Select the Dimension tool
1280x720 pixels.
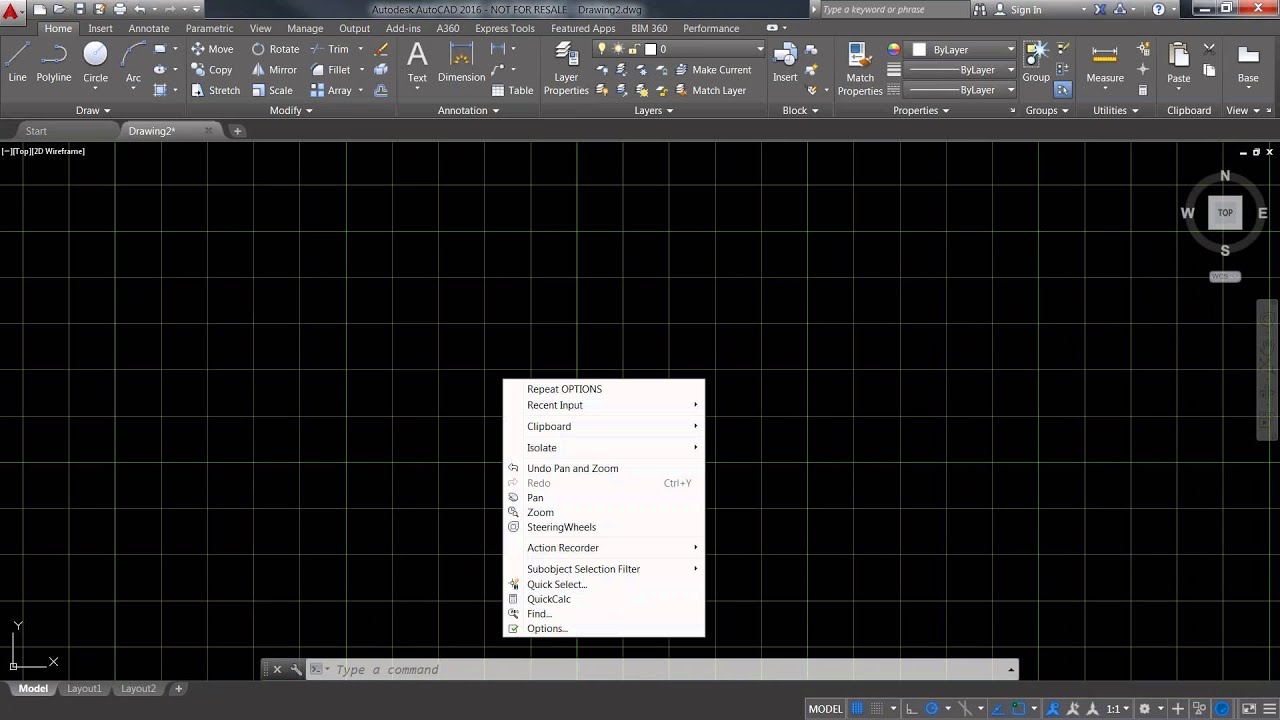tap(461, 62)
